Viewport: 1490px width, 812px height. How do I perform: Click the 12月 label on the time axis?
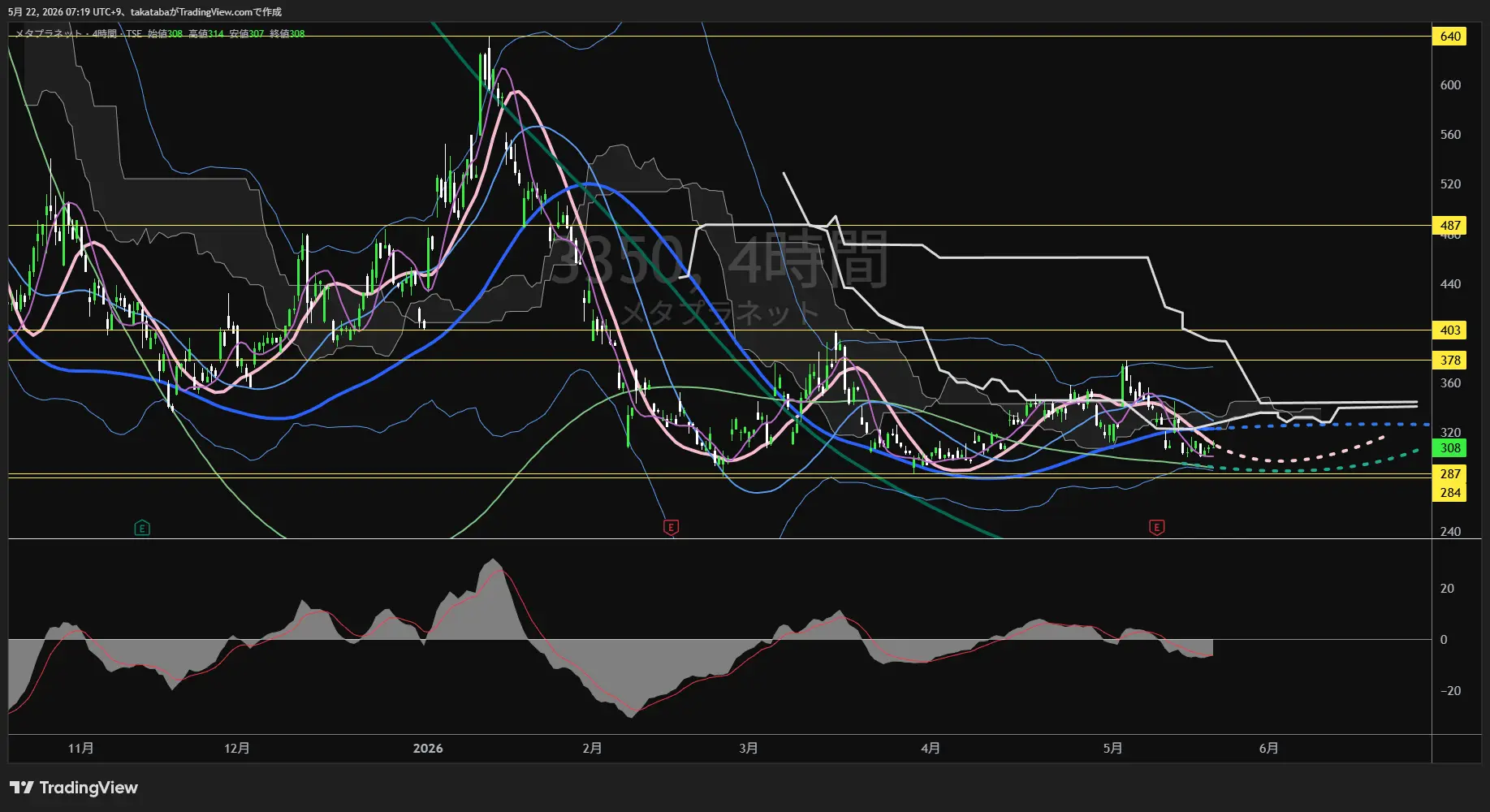(x=237, y=748)
